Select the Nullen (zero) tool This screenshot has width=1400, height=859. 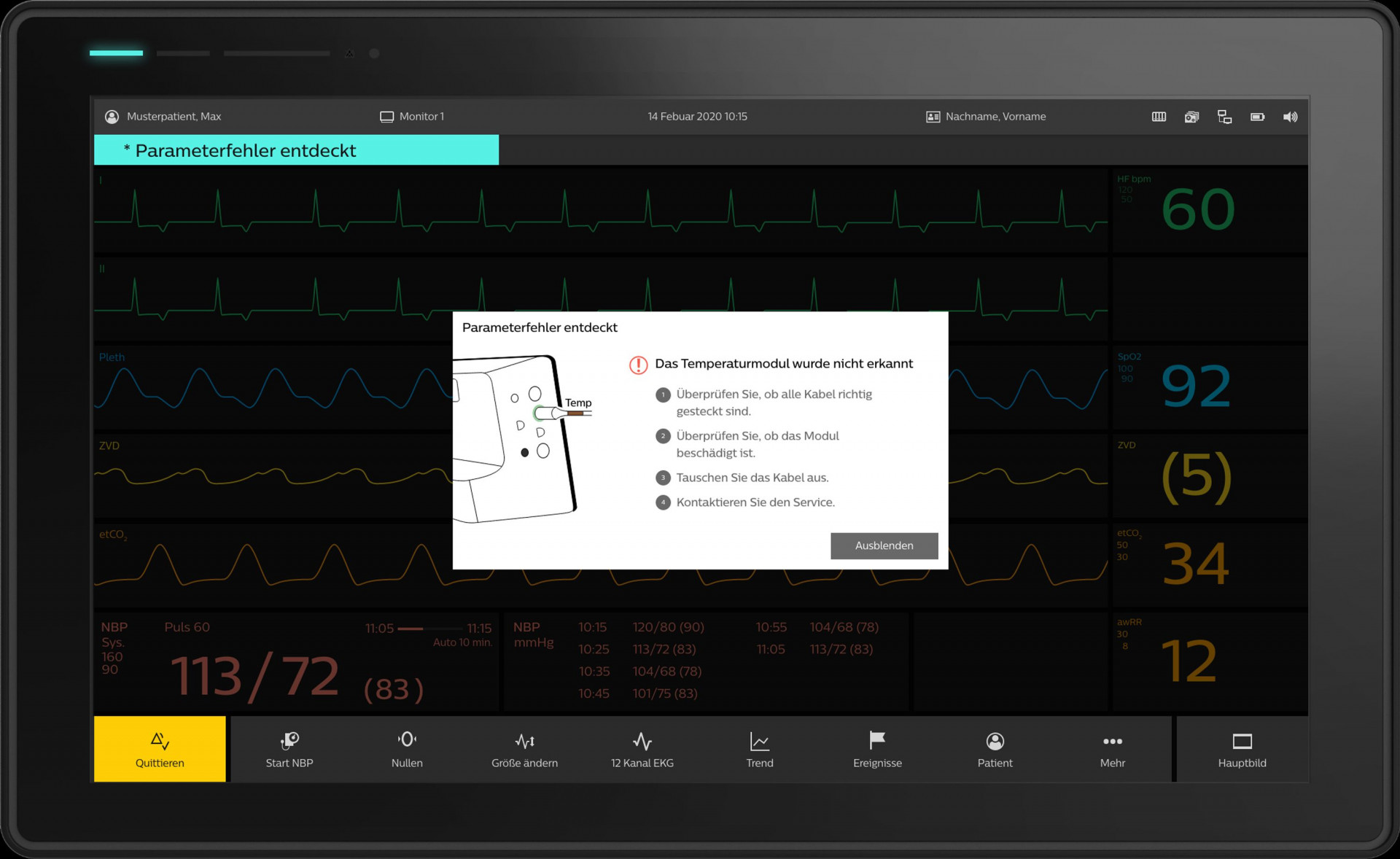407,749
